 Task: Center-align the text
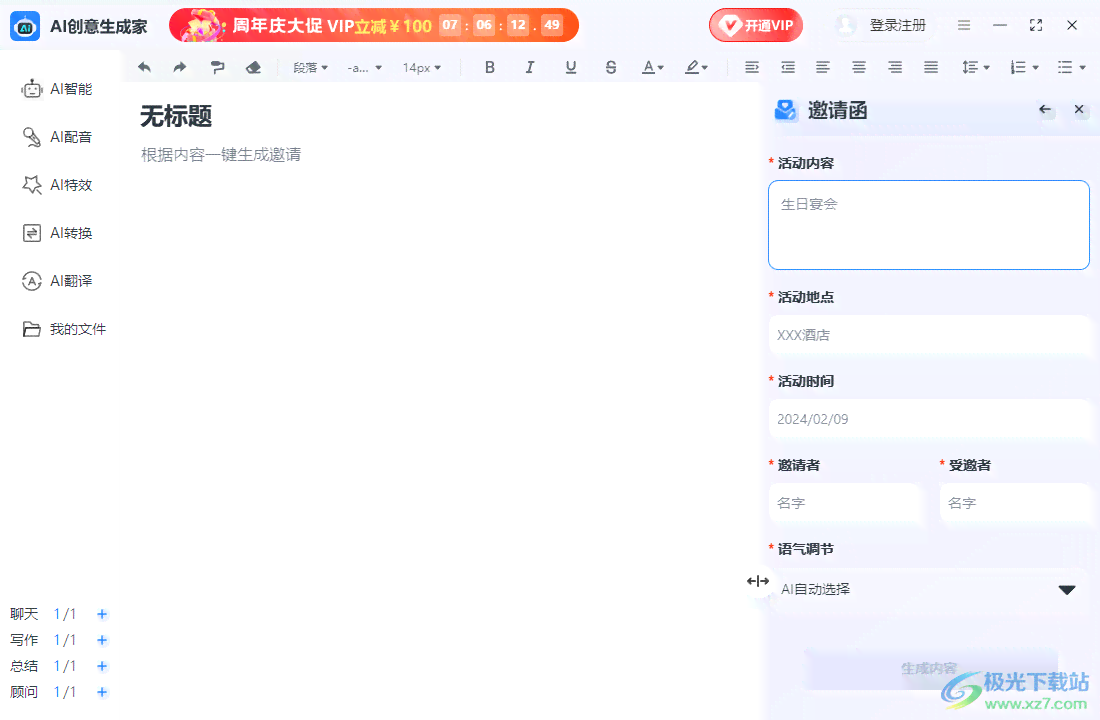(859, 67)
